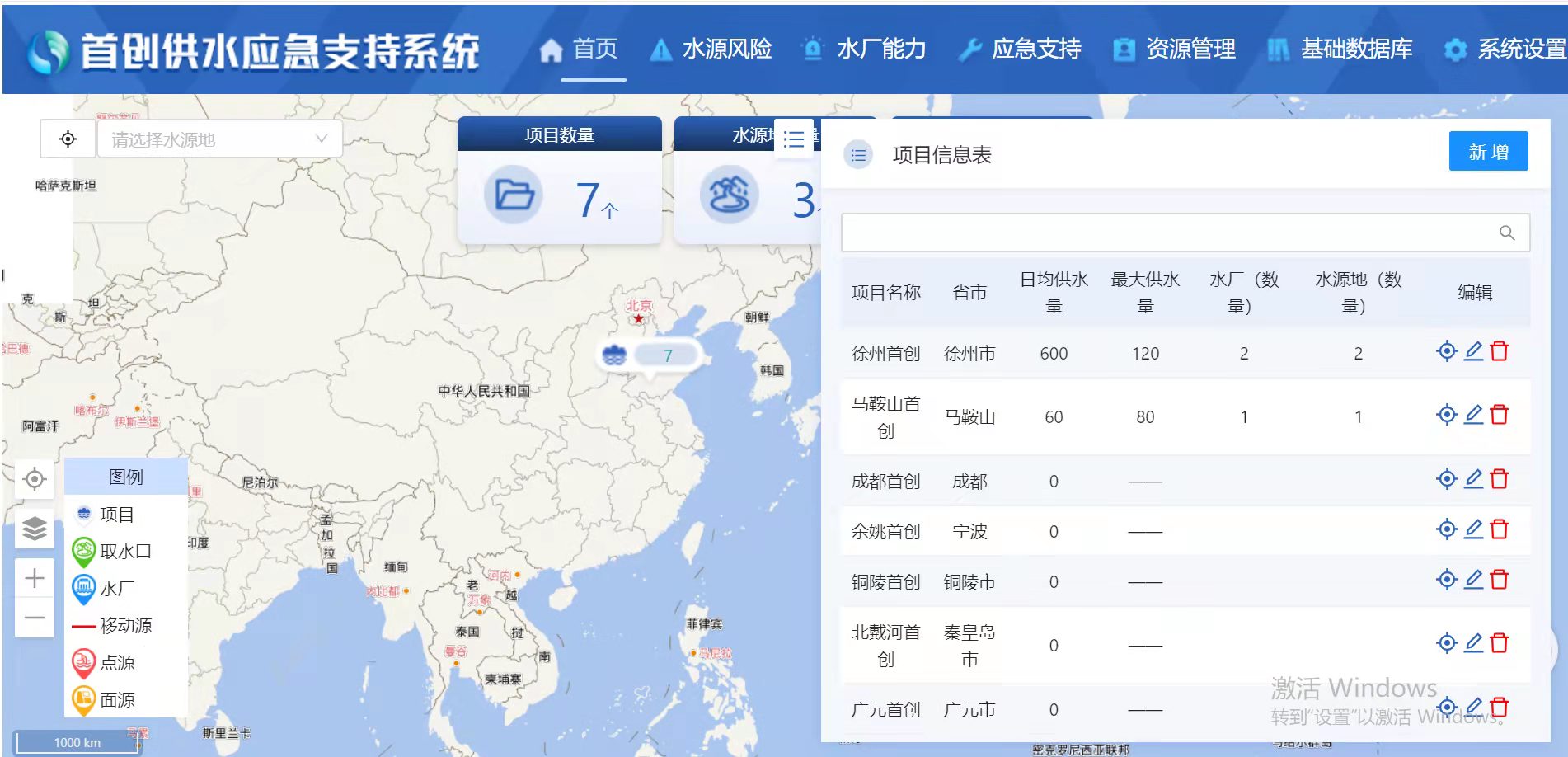Click the 广元市 cell

969,710
